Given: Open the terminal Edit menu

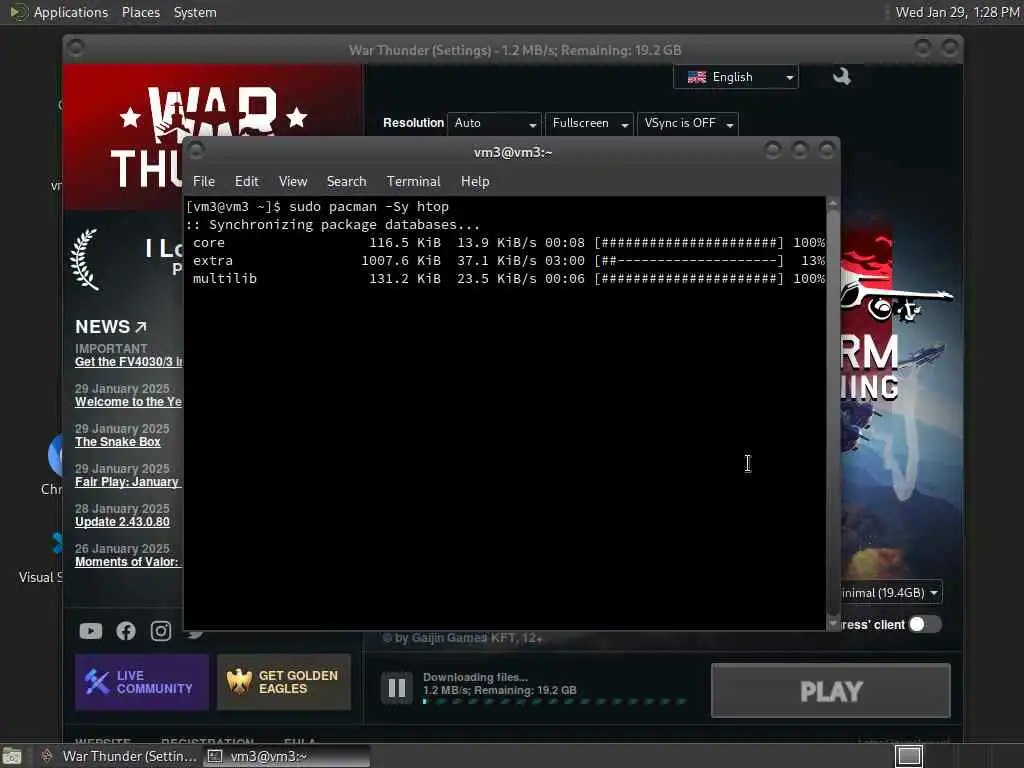Looking at the screenshot, I should [x=247, y=182].
